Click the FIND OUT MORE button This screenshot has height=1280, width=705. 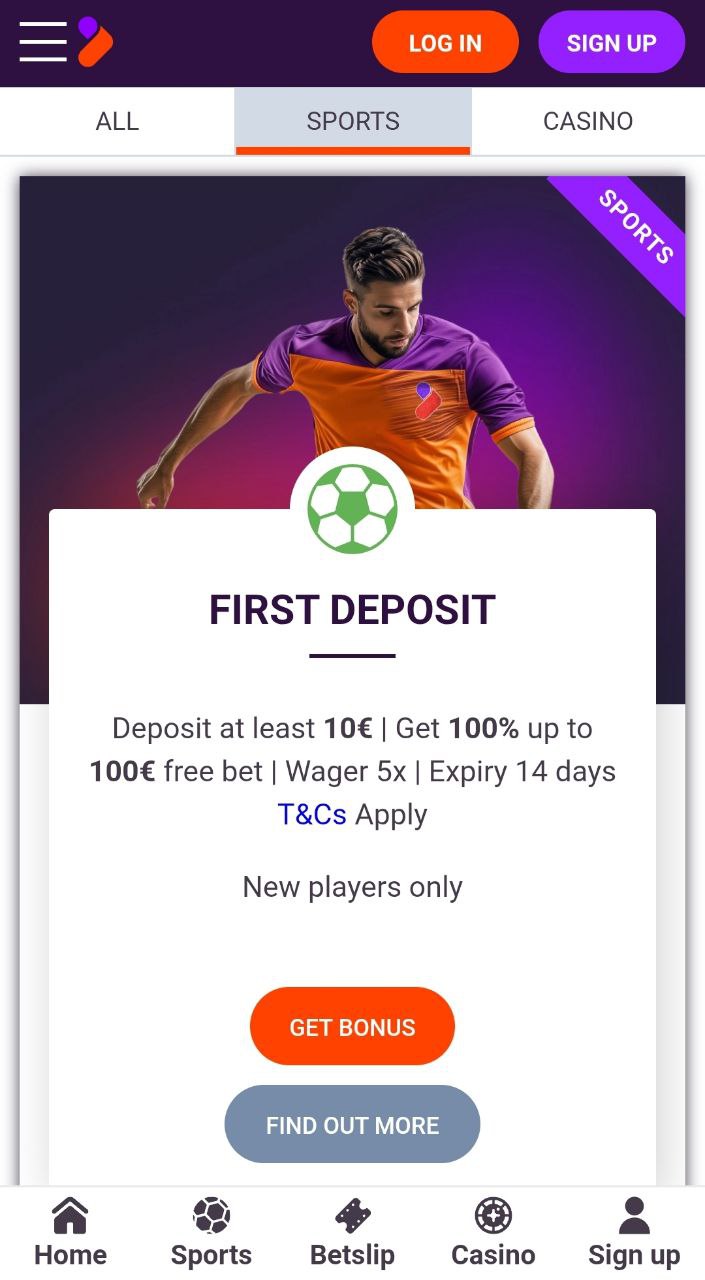pyautogui.click(x=352, y=1124)
